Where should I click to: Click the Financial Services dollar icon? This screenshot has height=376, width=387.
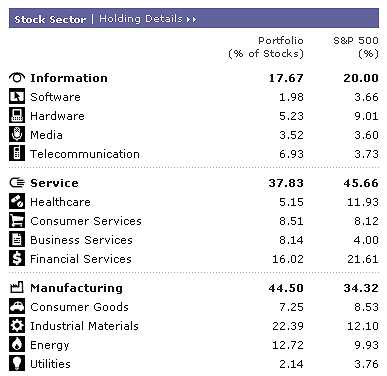click(x=17, y=259)
